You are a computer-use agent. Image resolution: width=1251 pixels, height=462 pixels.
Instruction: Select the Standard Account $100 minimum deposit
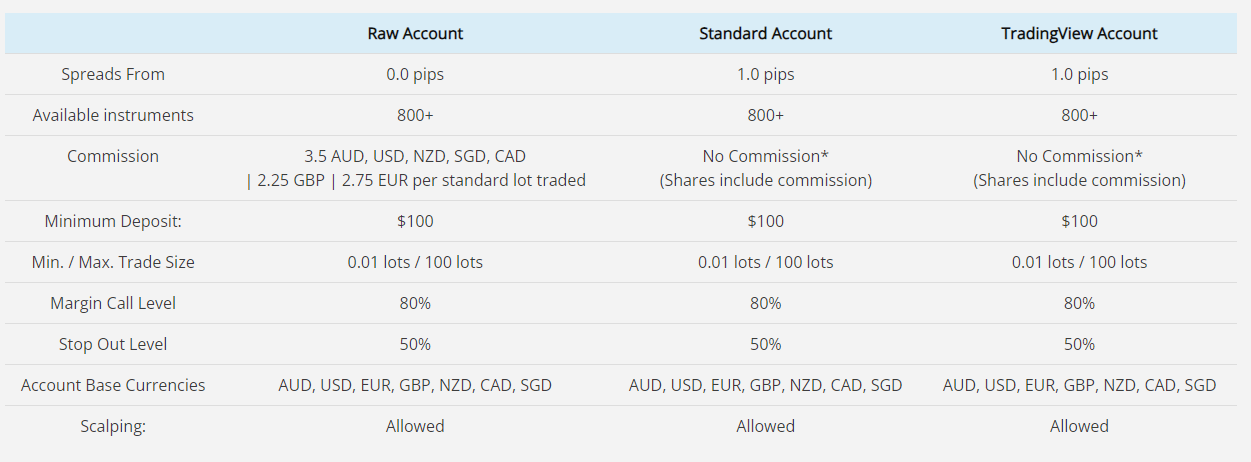pyautogui.click(x=765, y=221)
